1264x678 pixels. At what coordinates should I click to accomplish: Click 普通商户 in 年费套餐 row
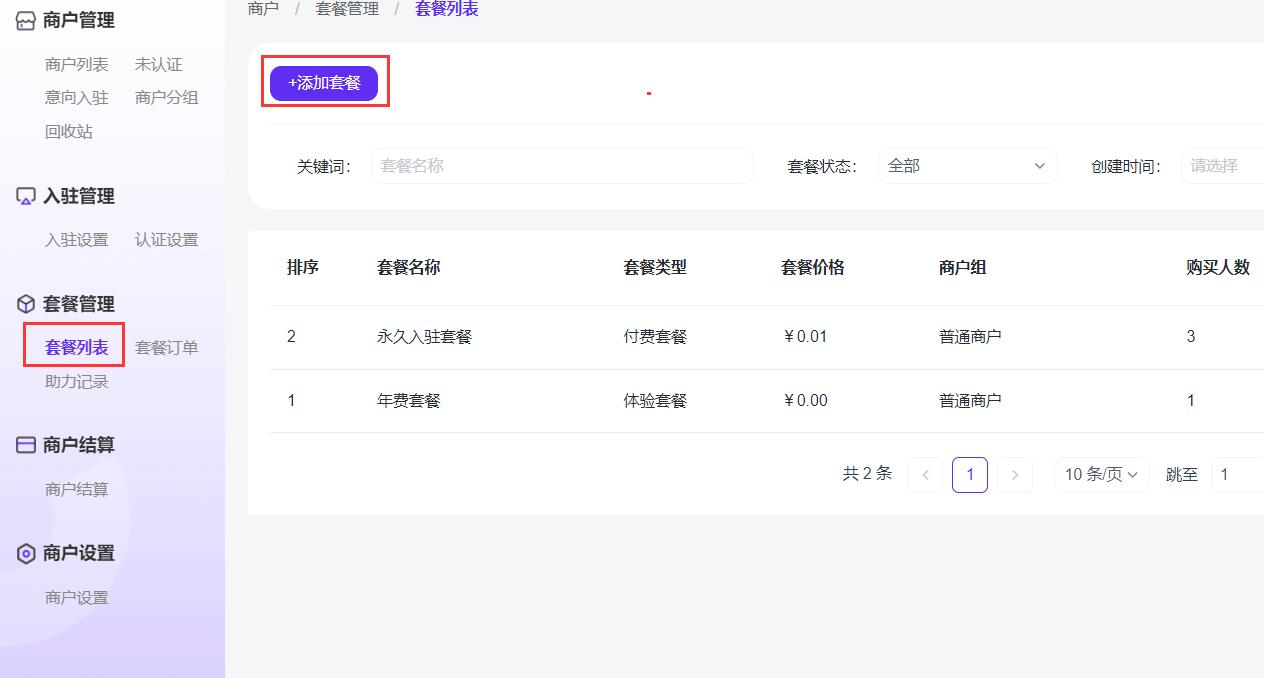tap(970, 401)
